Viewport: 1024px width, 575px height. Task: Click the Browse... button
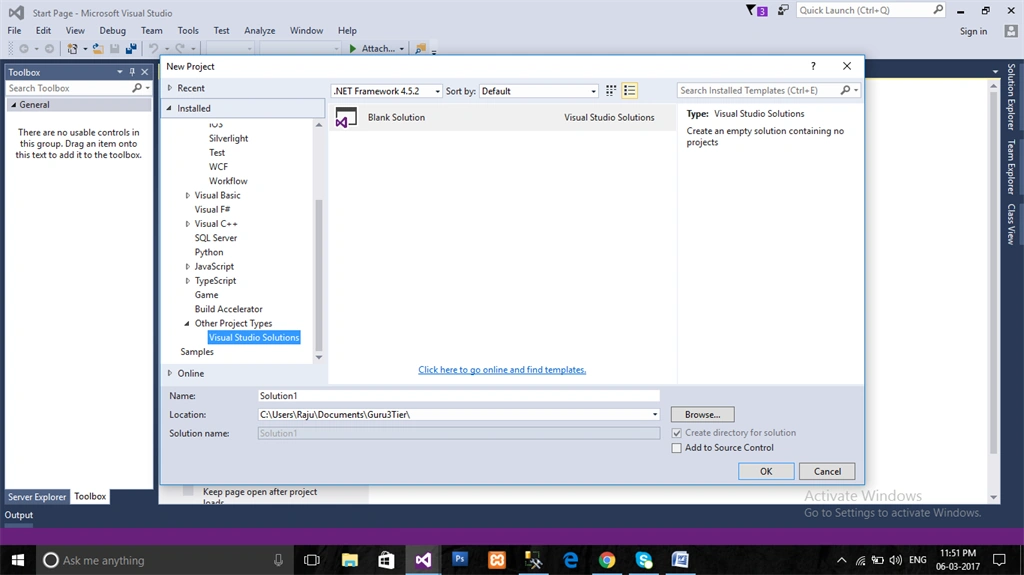click(x=703, y=414)
